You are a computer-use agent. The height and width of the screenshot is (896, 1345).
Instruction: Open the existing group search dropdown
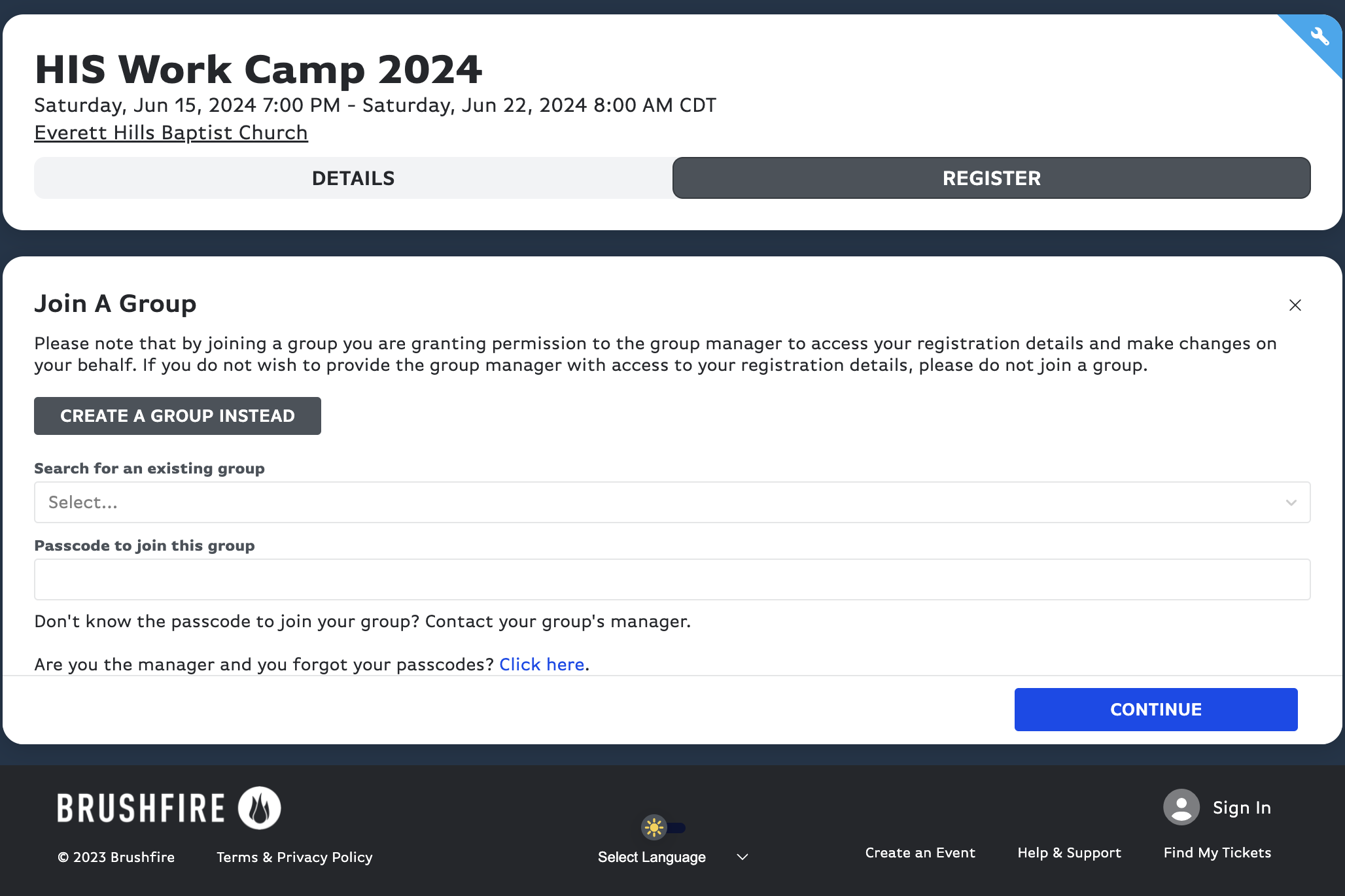(672, 502)
